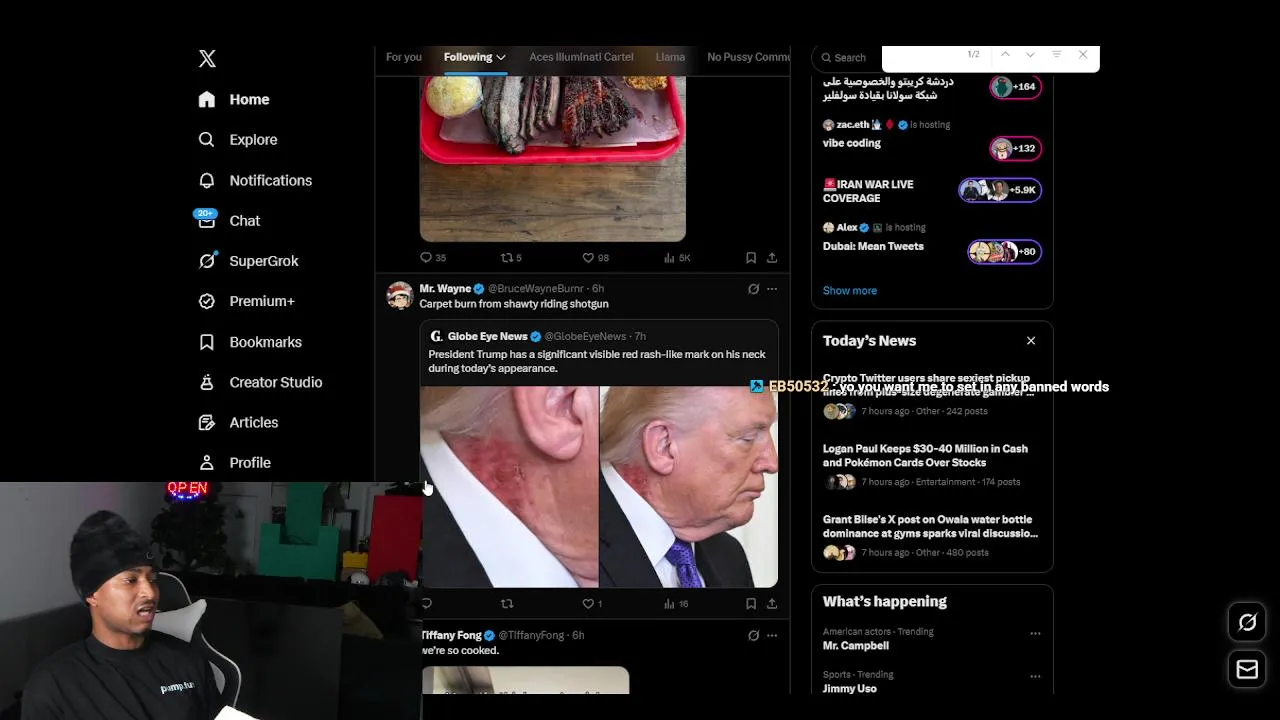Click the Home house icon
1280x720 pixels.
click(x=207, y=99)
